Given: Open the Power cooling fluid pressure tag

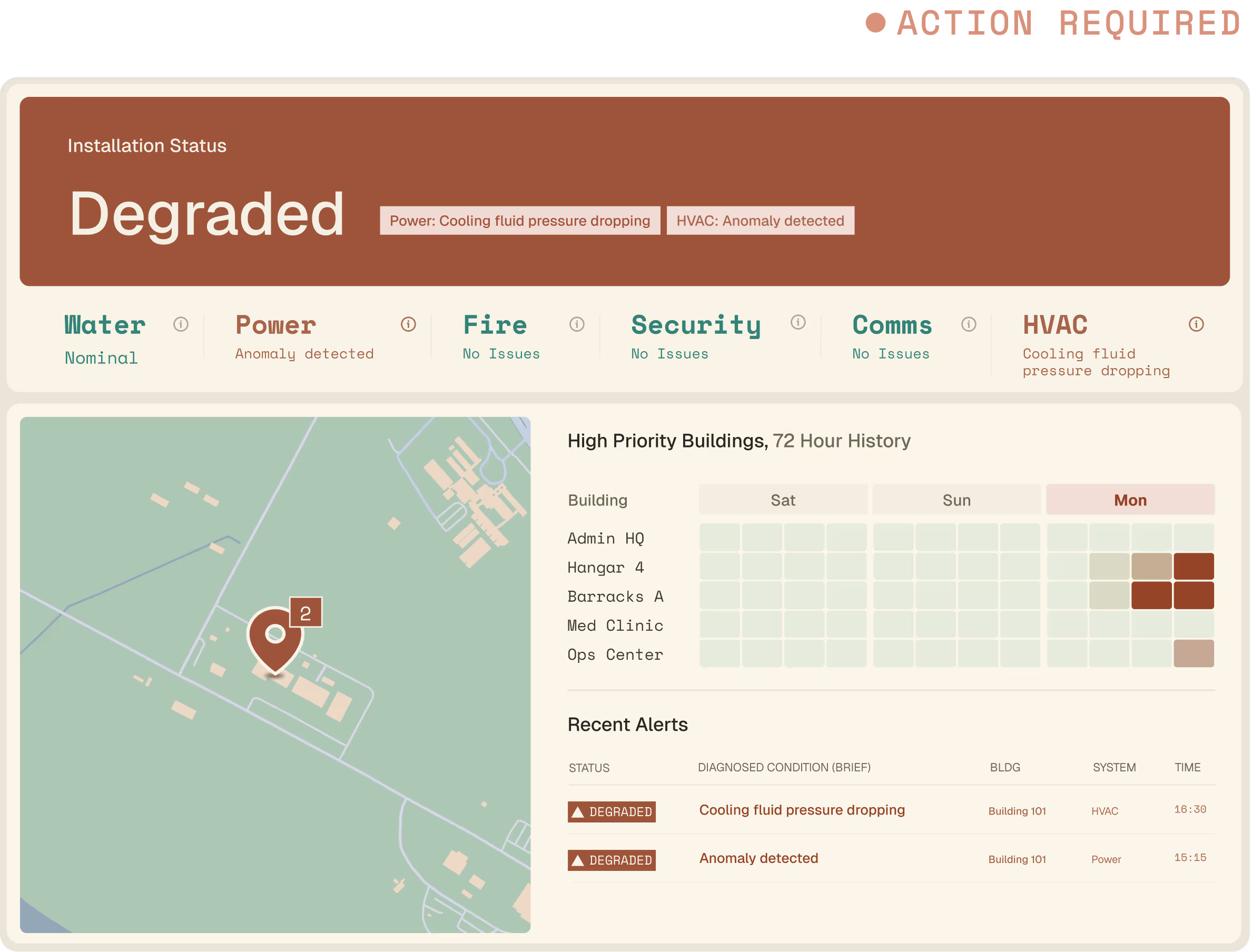Looking at the screenshot, I should pyautogui.click(x=520, y=221).
